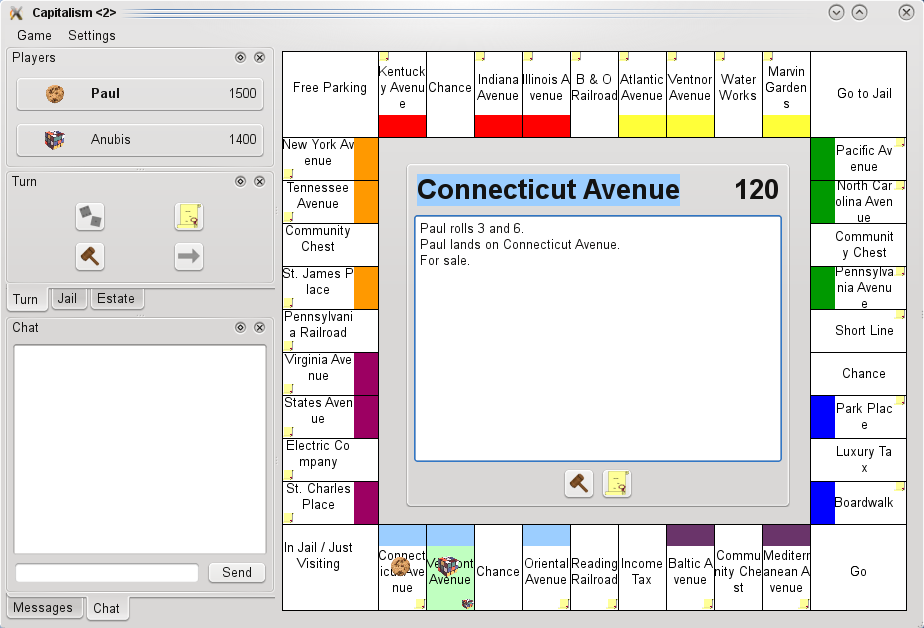924x628 pixels.
Task: Start auction using Turn panel gavel icon
Action: coord(90,256)
